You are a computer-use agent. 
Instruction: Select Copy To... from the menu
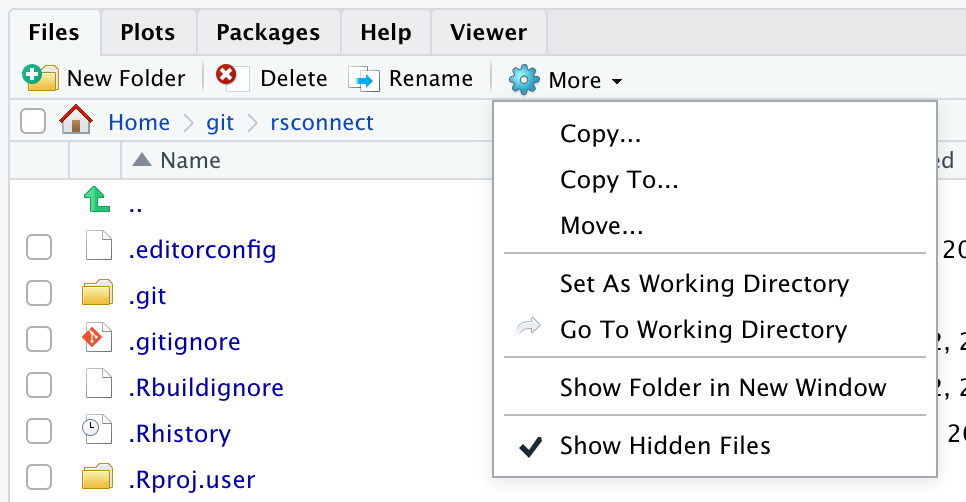click(x=619, y=180)
